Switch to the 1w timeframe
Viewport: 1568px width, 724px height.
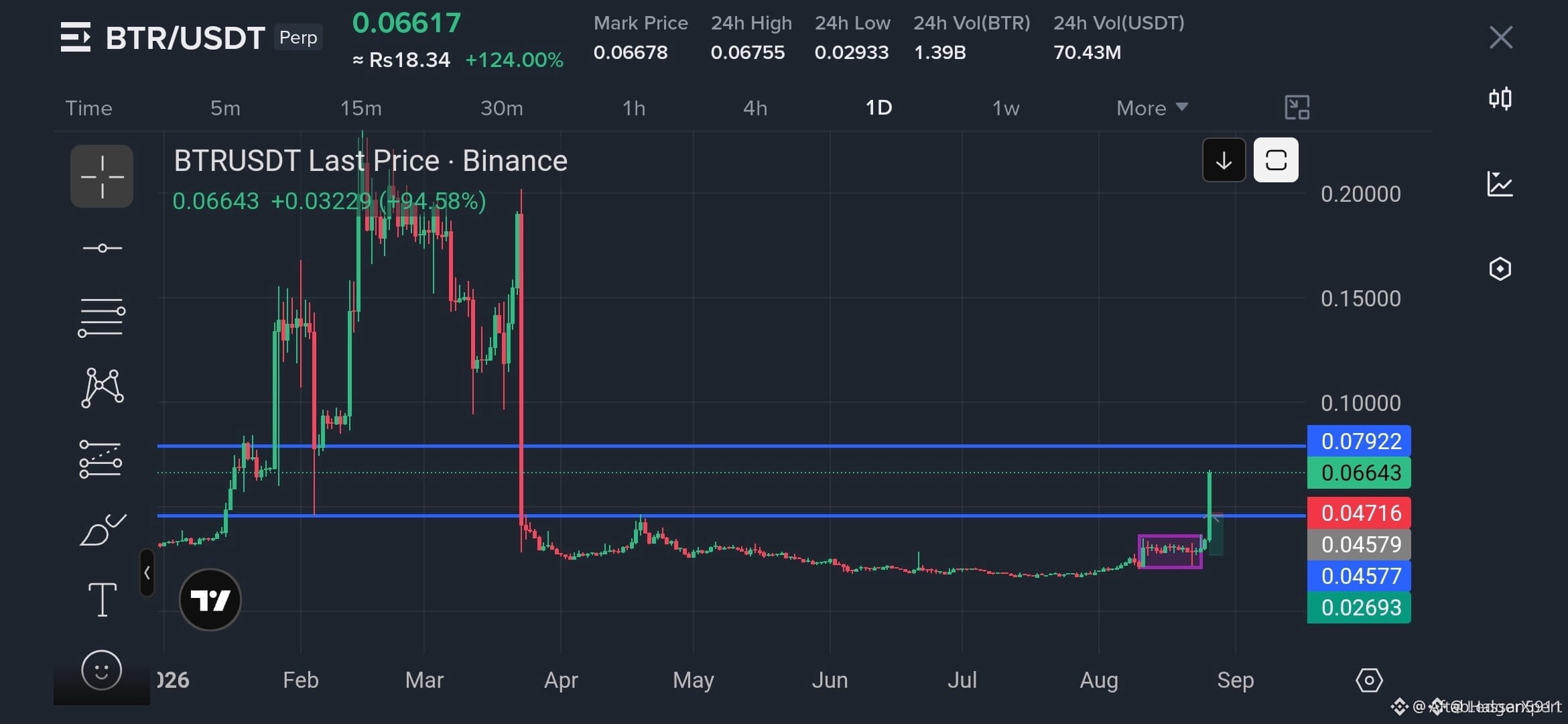[1005, 108]
